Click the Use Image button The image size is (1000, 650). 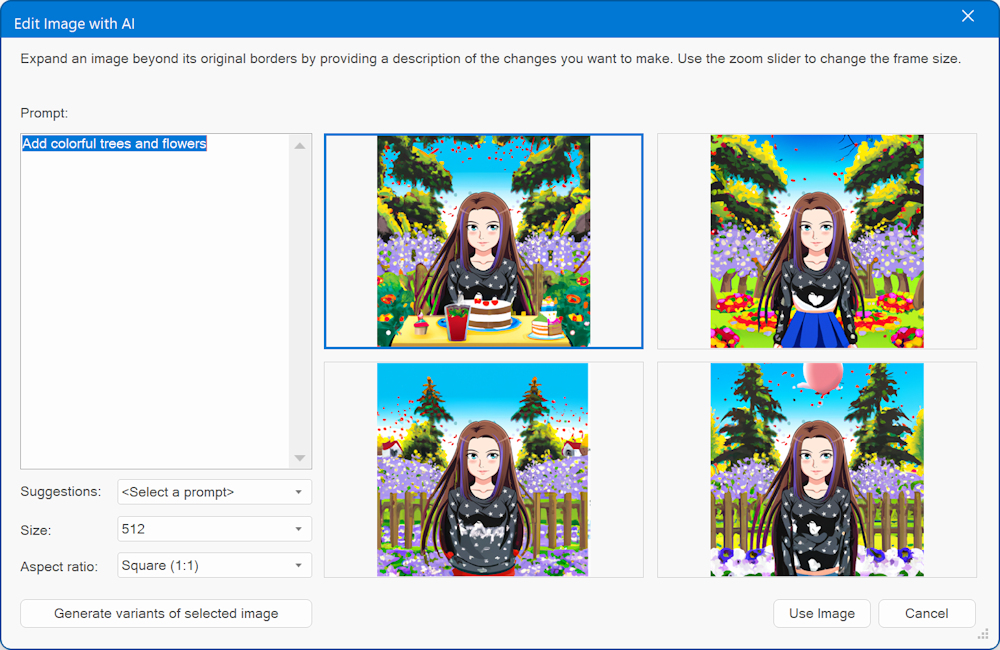pos(821,613)
